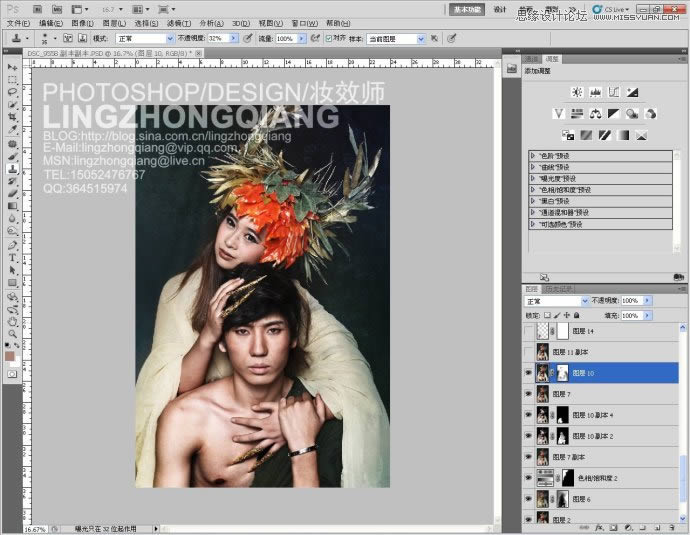Add an Invert adjustment
The width and height of the screenshot is (690, 535).
pyautogui.click(x=568, y=136)
